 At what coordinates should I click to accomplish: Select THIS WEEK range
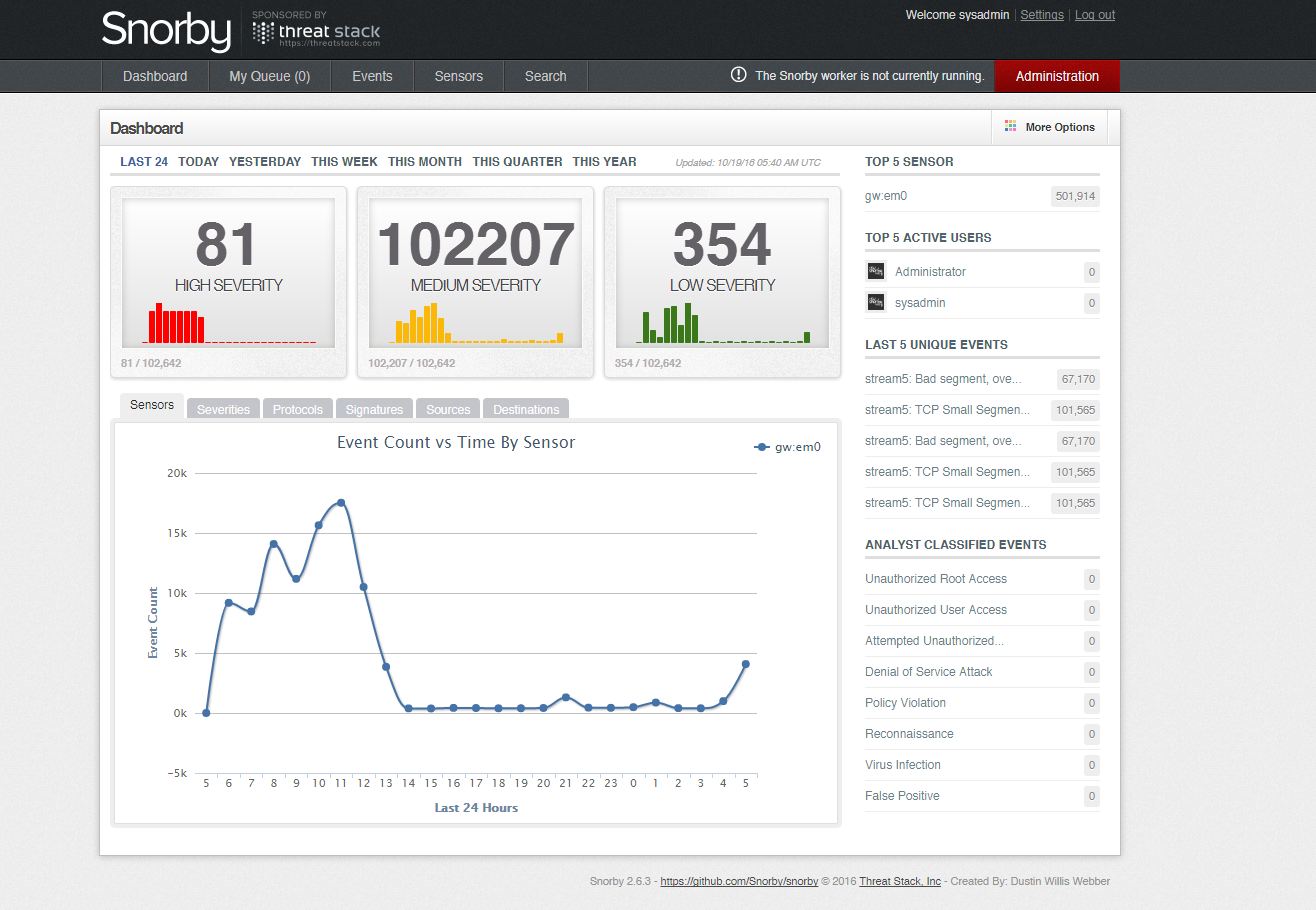(344, 161)
